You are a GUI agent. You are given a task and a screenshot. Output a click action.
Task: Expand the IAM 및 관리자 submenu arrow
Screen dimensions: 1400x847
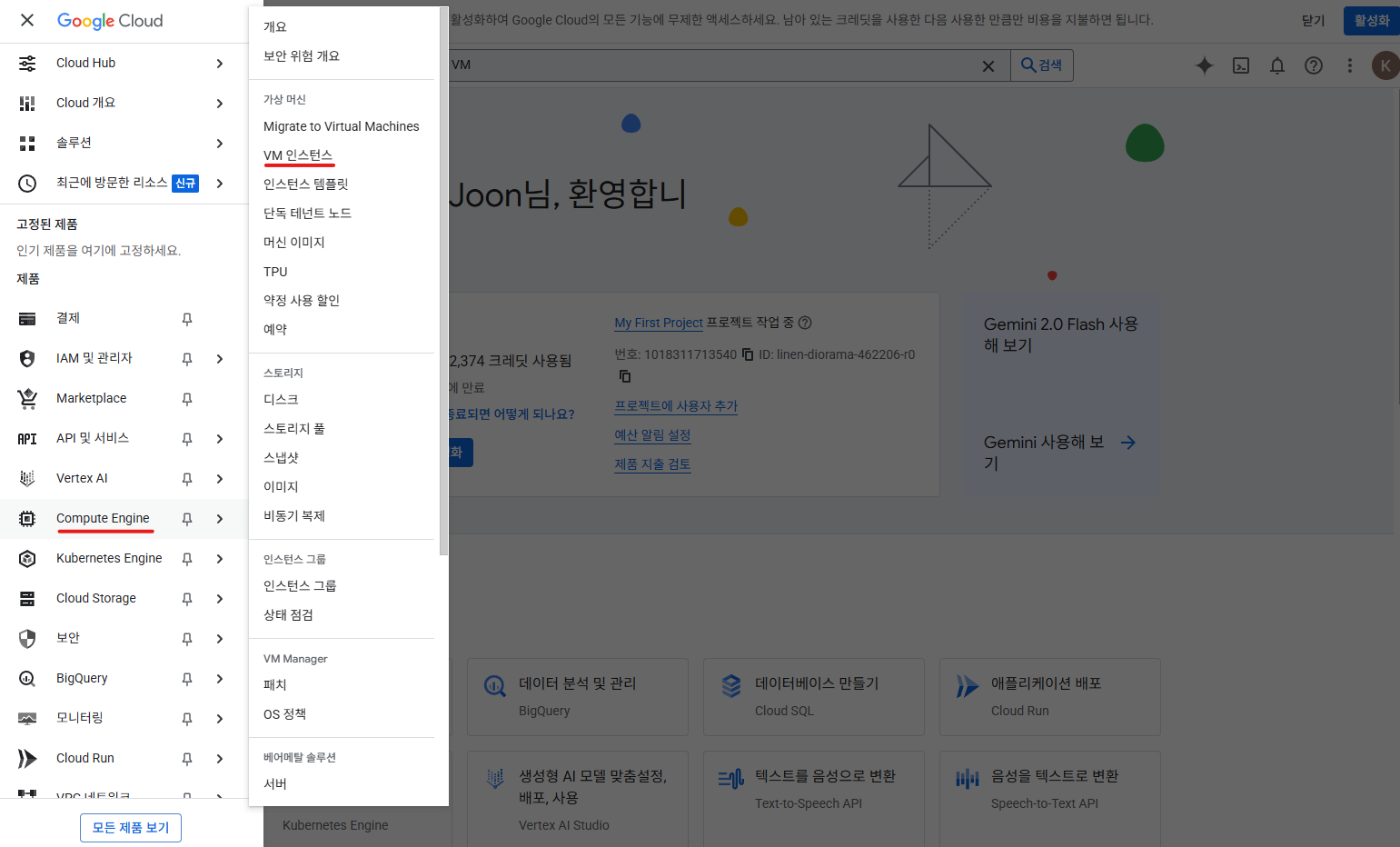[220, 359]
